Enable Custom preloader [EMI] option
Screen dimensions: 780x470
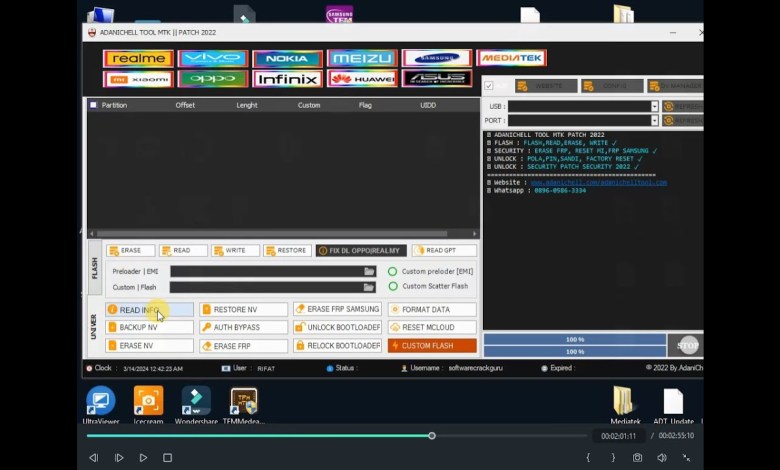point(393,271)
